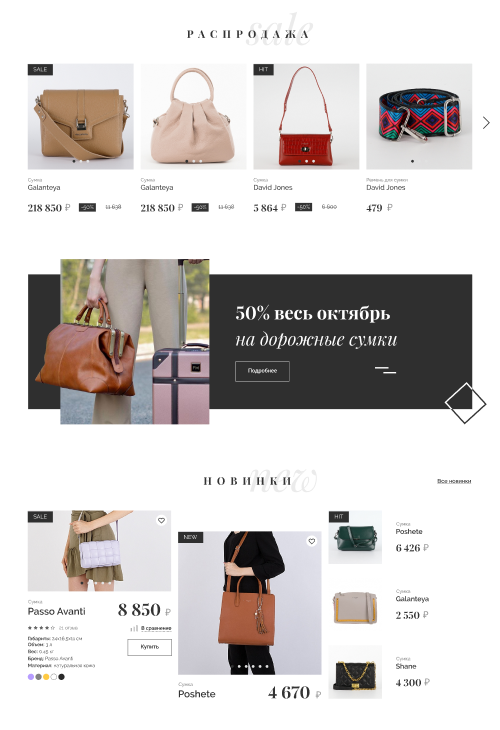Select the yellow color option
Viewport: 500px width, 730px height.
coord(46,677)
